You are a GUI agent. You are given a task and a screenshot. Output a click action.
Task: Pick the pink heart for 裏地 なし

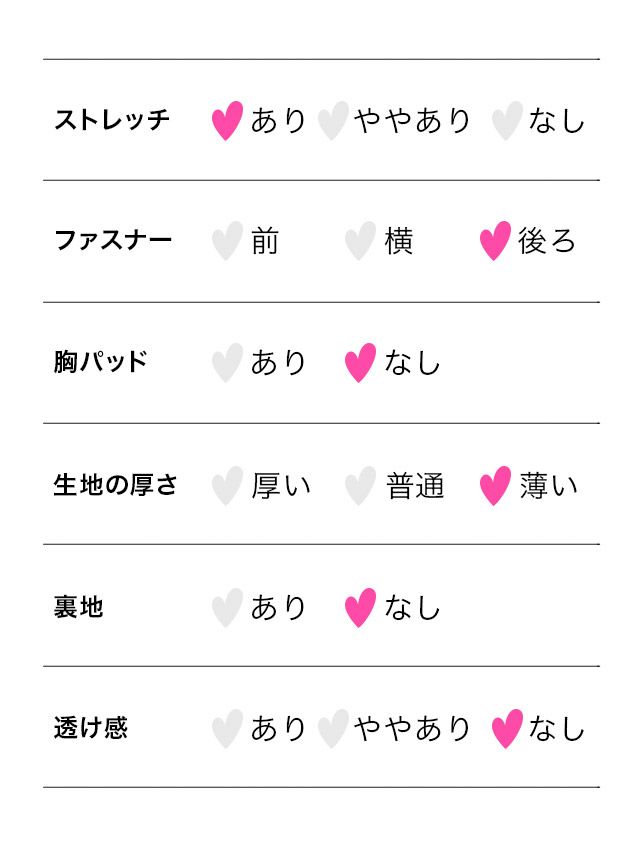click(x=360, y=608)
